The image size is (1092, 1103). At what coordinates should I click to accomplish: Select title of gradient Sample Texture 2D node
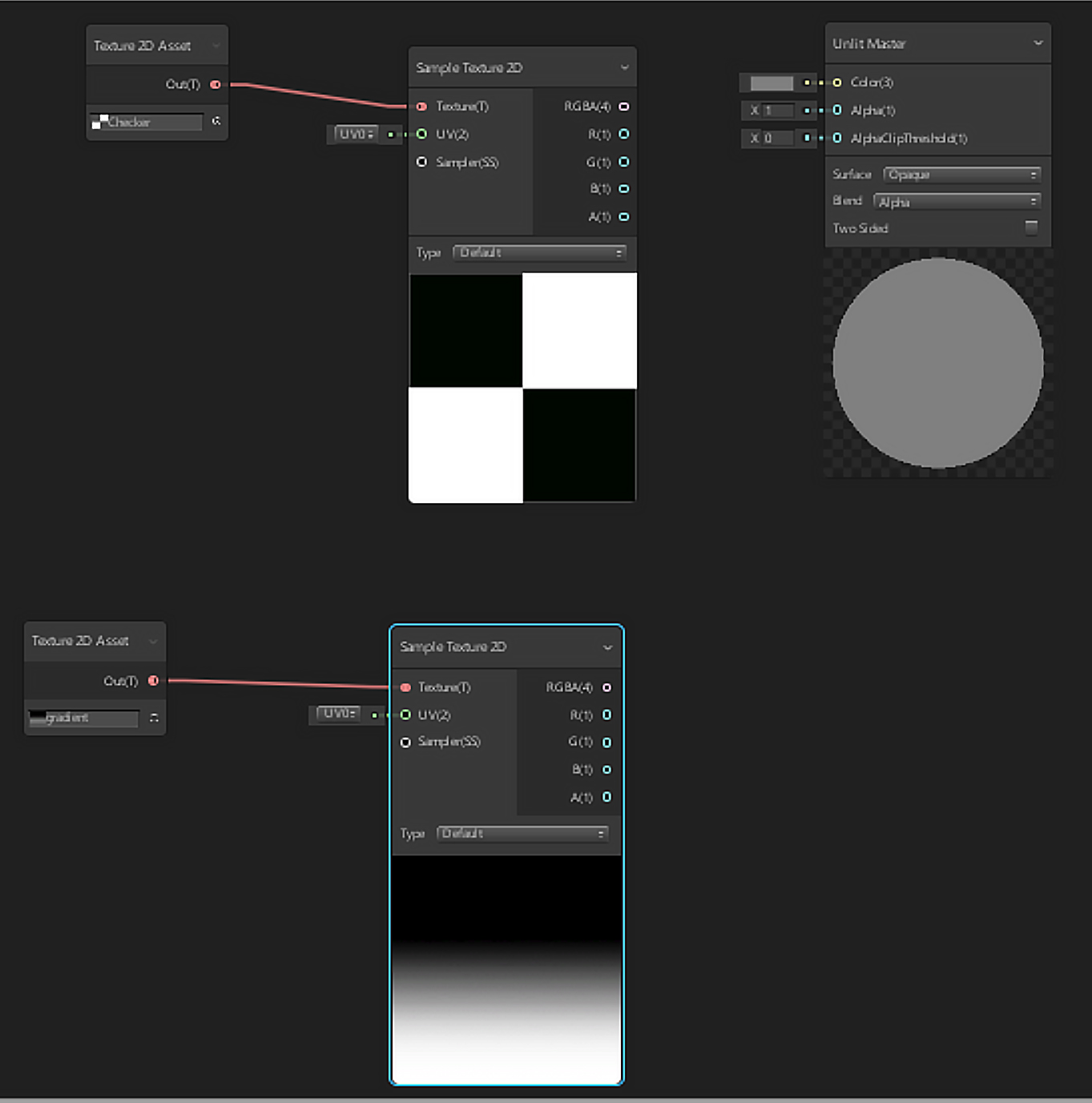pyautogui.click(x=453, y=647)
